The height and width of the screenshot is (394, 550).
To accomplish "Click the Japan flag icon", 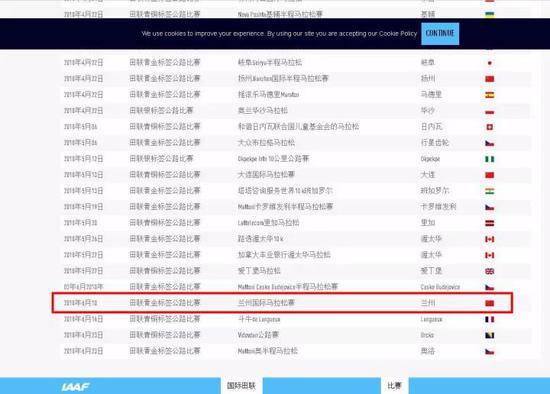I will 489,63.
